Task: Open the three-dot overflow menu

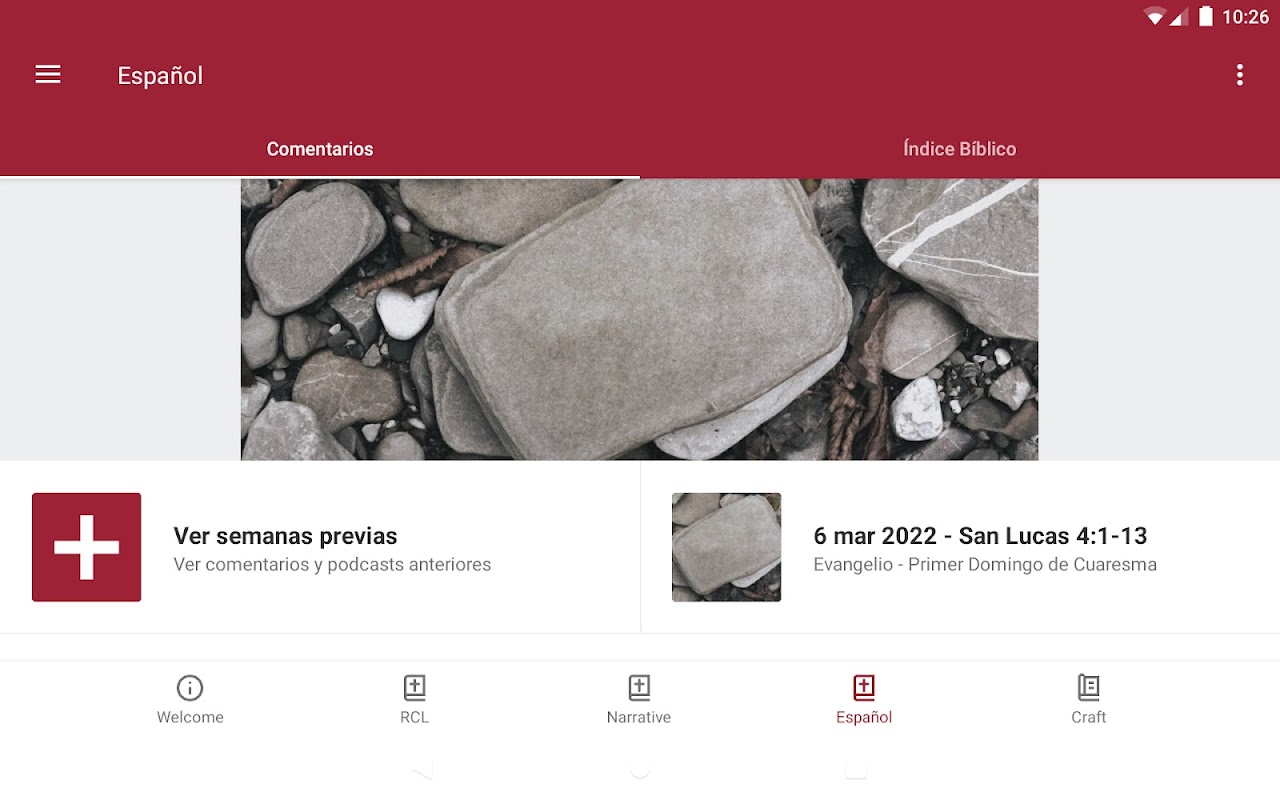Action: click(x=1239, y=75)
